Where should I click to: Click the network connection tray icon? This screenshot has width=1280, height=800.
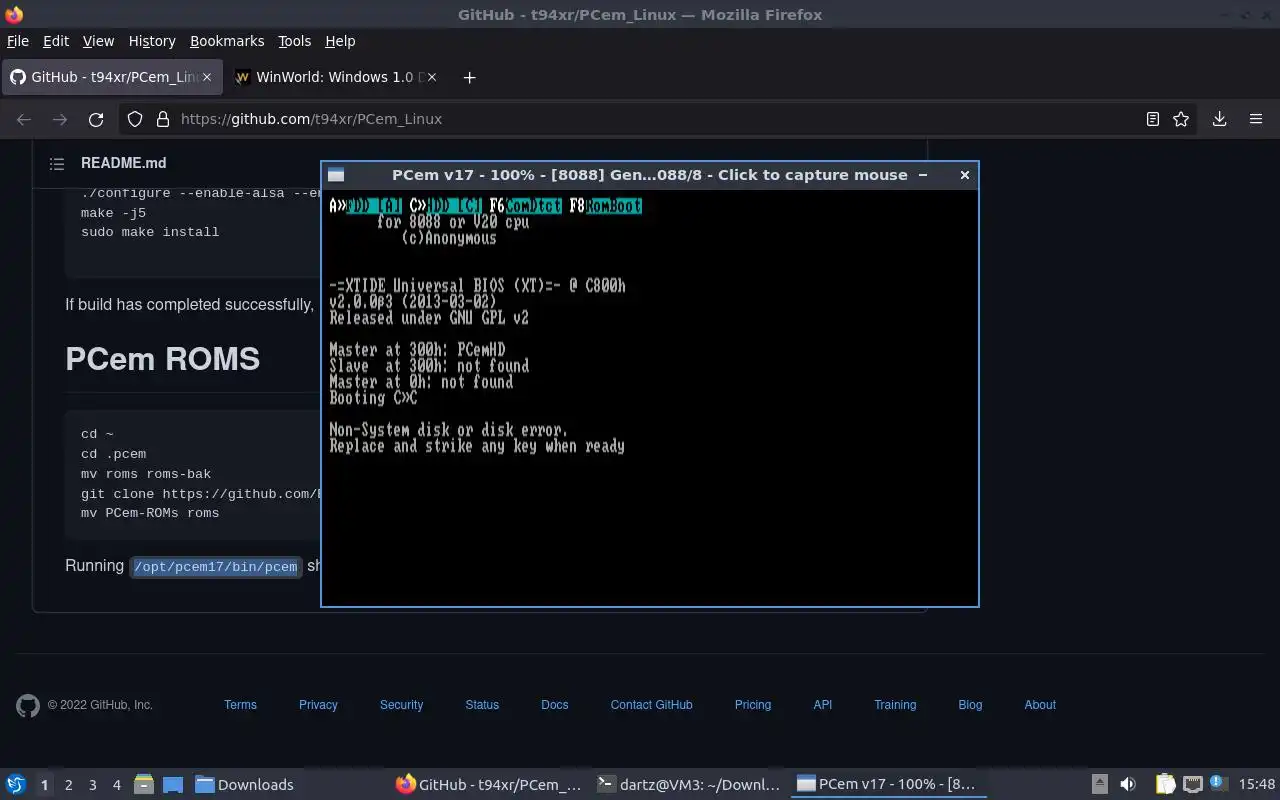coord(1192,785)
